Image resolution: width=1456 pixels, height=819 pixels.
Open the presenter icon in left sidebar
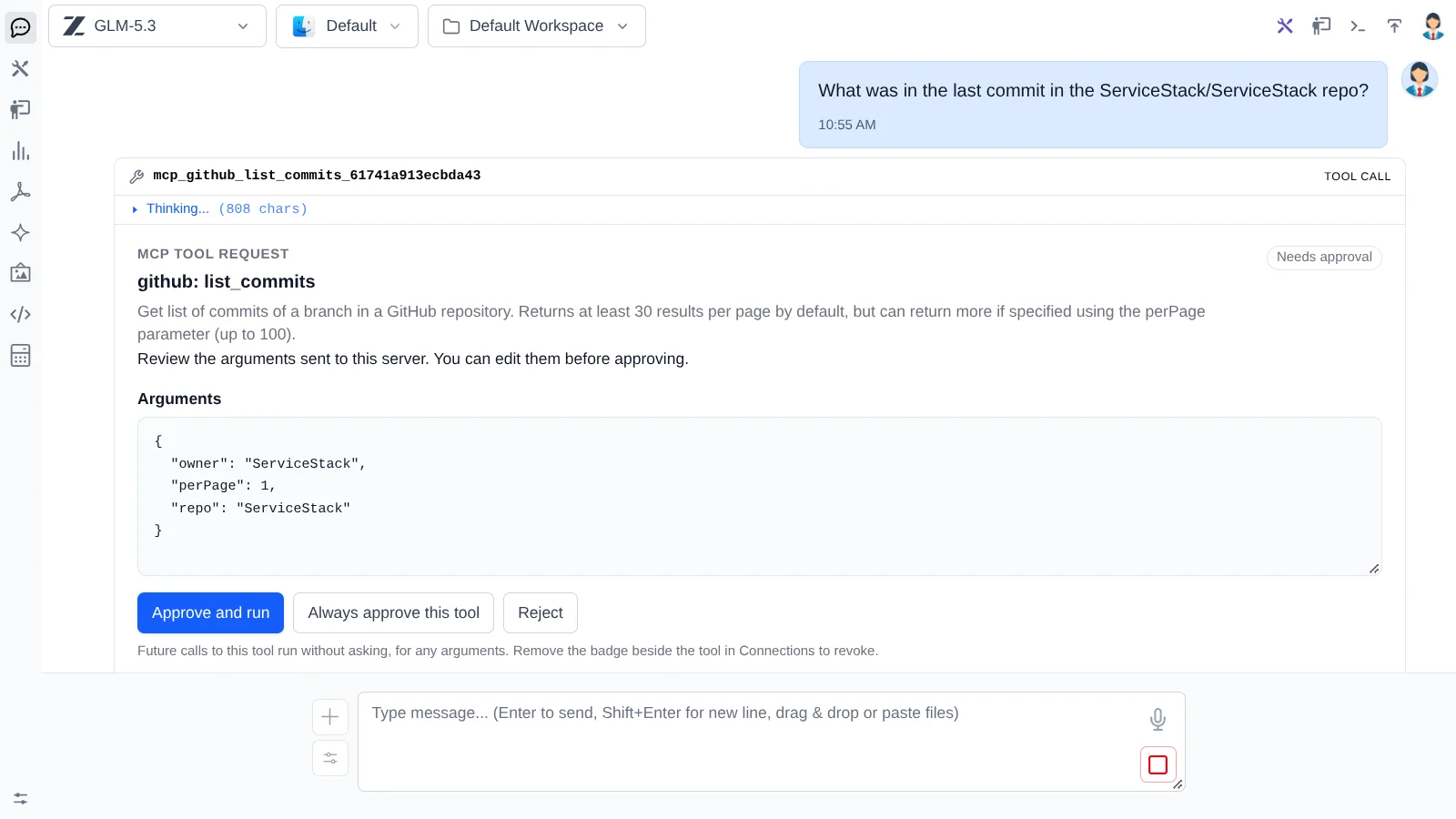pyautogui.click(x=20, y=109)
